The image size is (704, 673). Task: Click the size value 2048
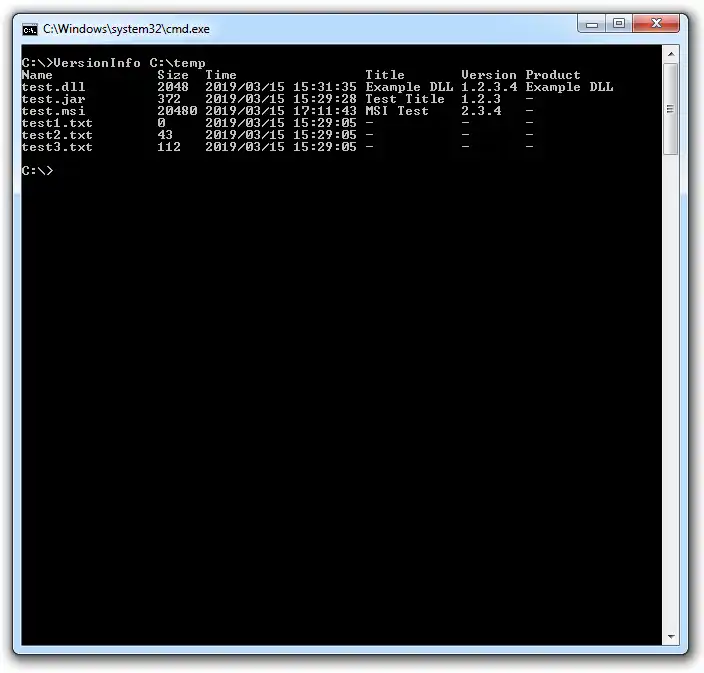(x=173, y=87)
